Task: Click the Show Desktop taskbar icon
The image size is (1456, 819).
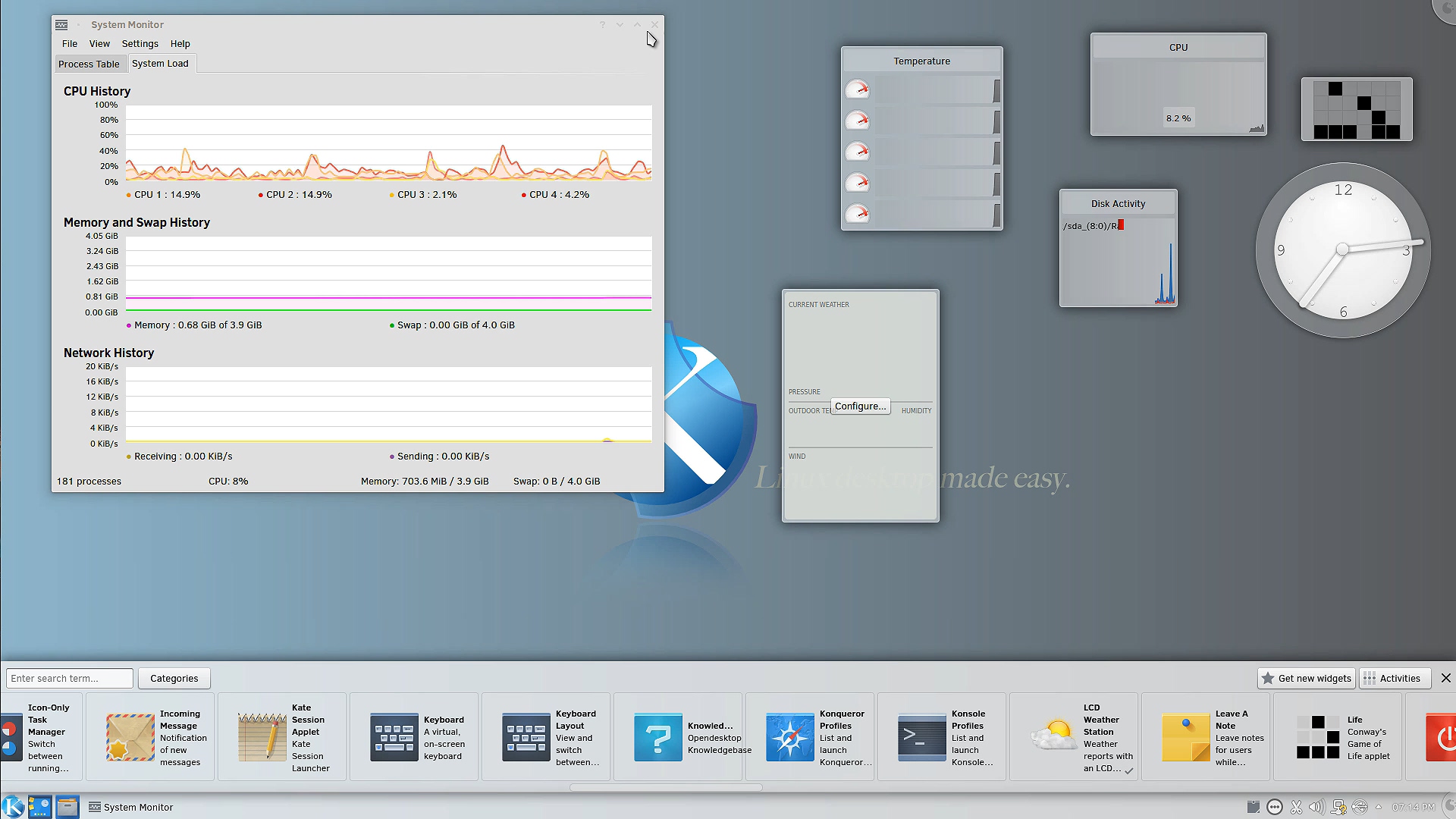Action: pyautogui.click(x=40, y=806)
